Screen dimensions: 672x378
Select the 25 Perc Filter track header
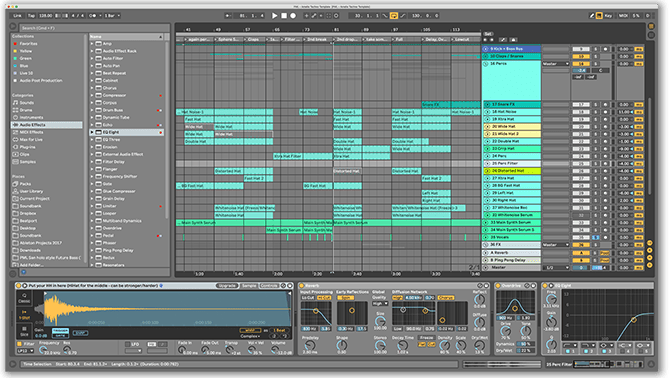511,164
